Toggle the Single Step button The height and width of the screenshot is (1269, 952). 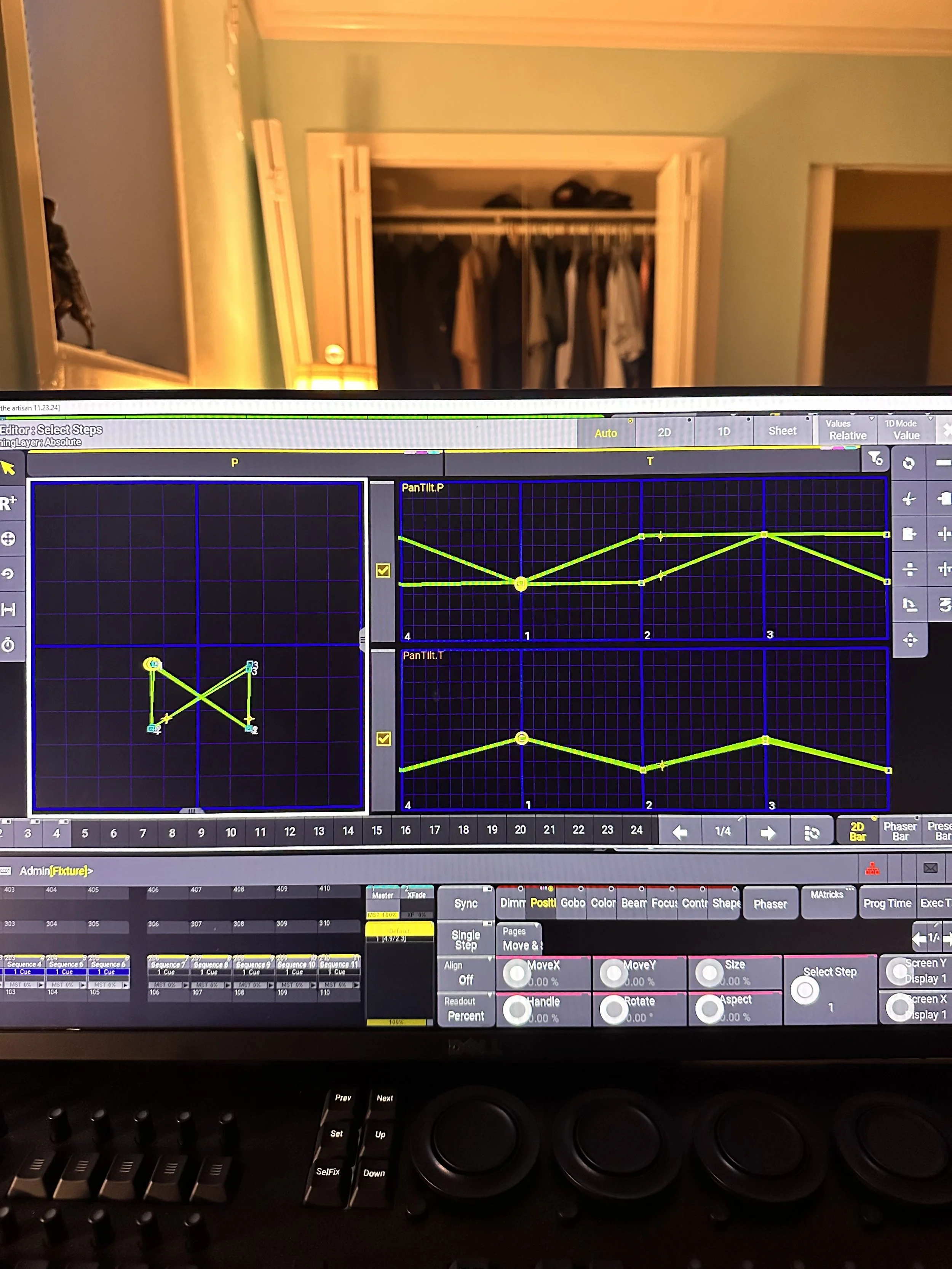(465, 940)
